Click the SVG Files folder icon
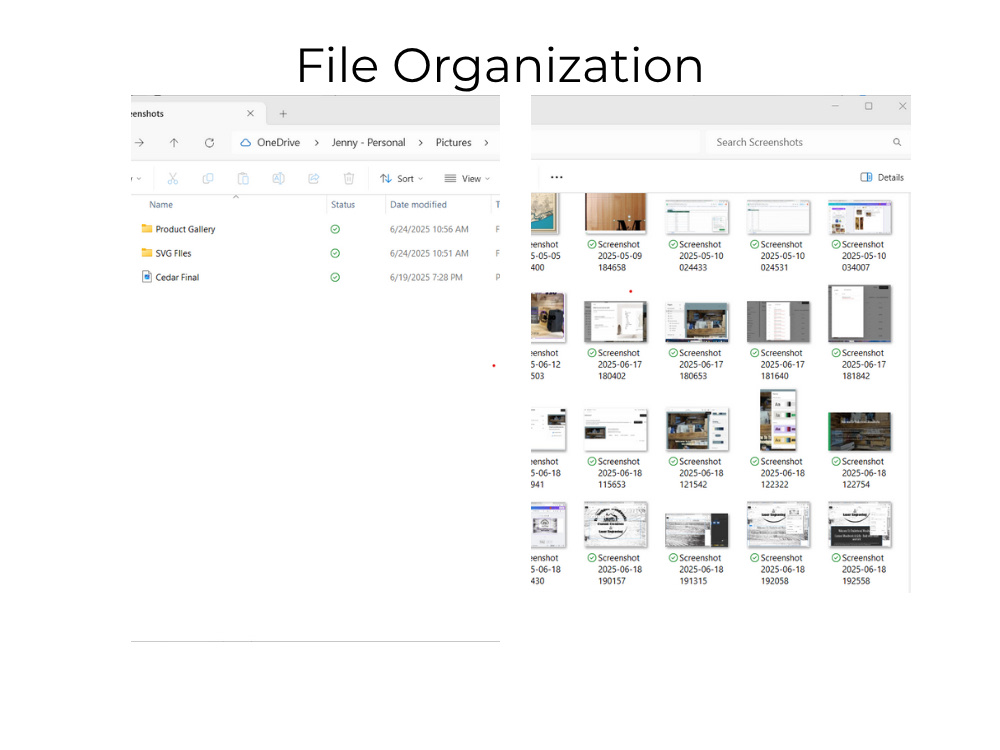The height and width of the screenshot is (750, 1000). (147, 253)
